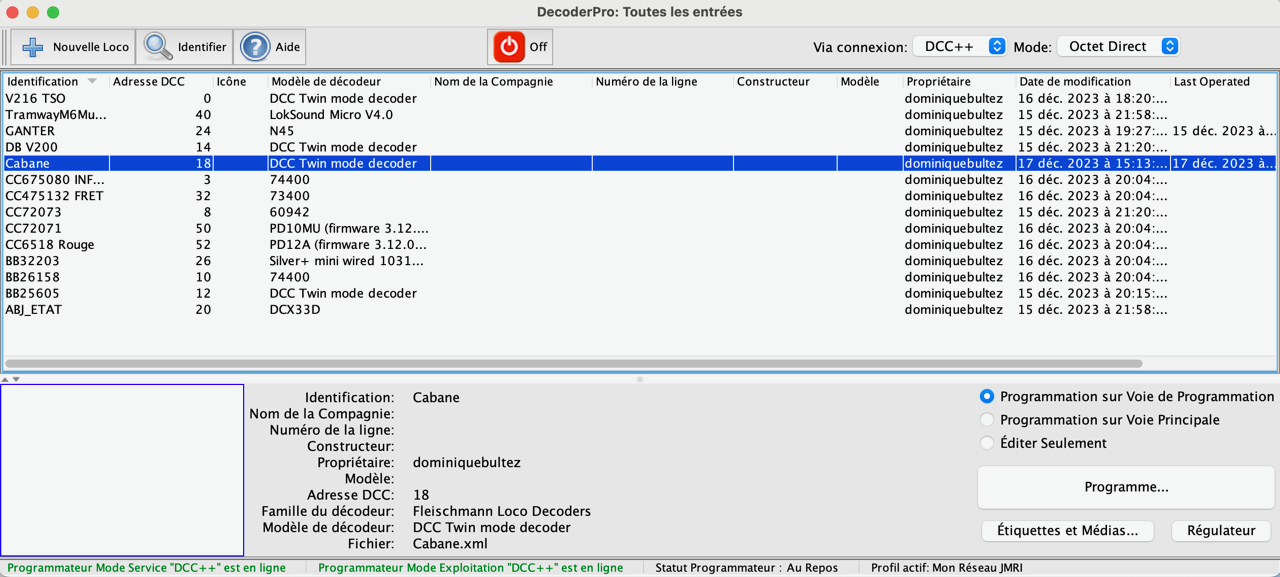
Task: Click the 60942 decoder model cell
Action: pyautogui.click(x=349, y=212)
